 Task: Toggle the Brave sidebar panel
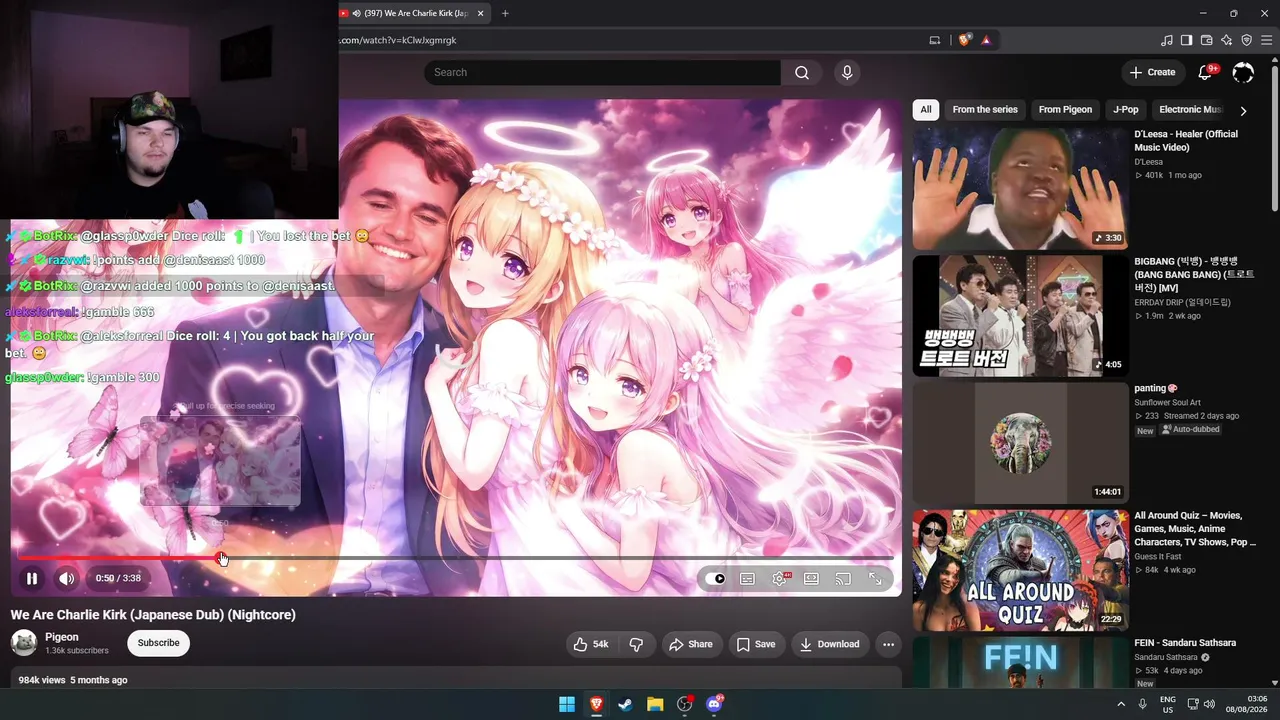point(1186,40)
